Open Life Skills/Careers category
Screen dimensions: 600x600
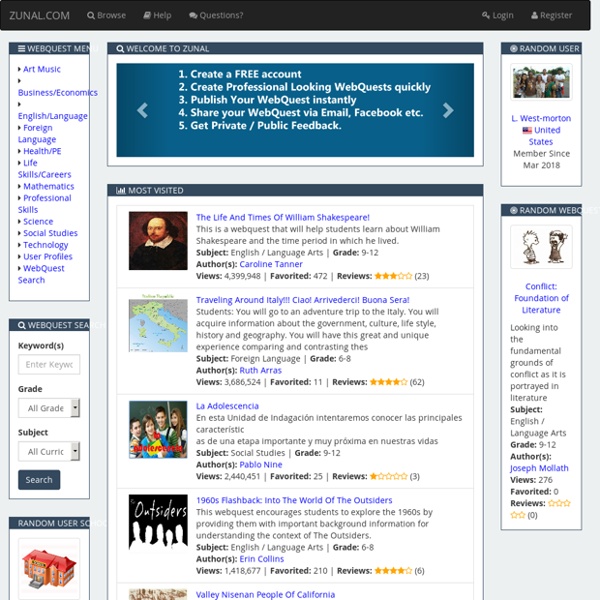[44, 169]
